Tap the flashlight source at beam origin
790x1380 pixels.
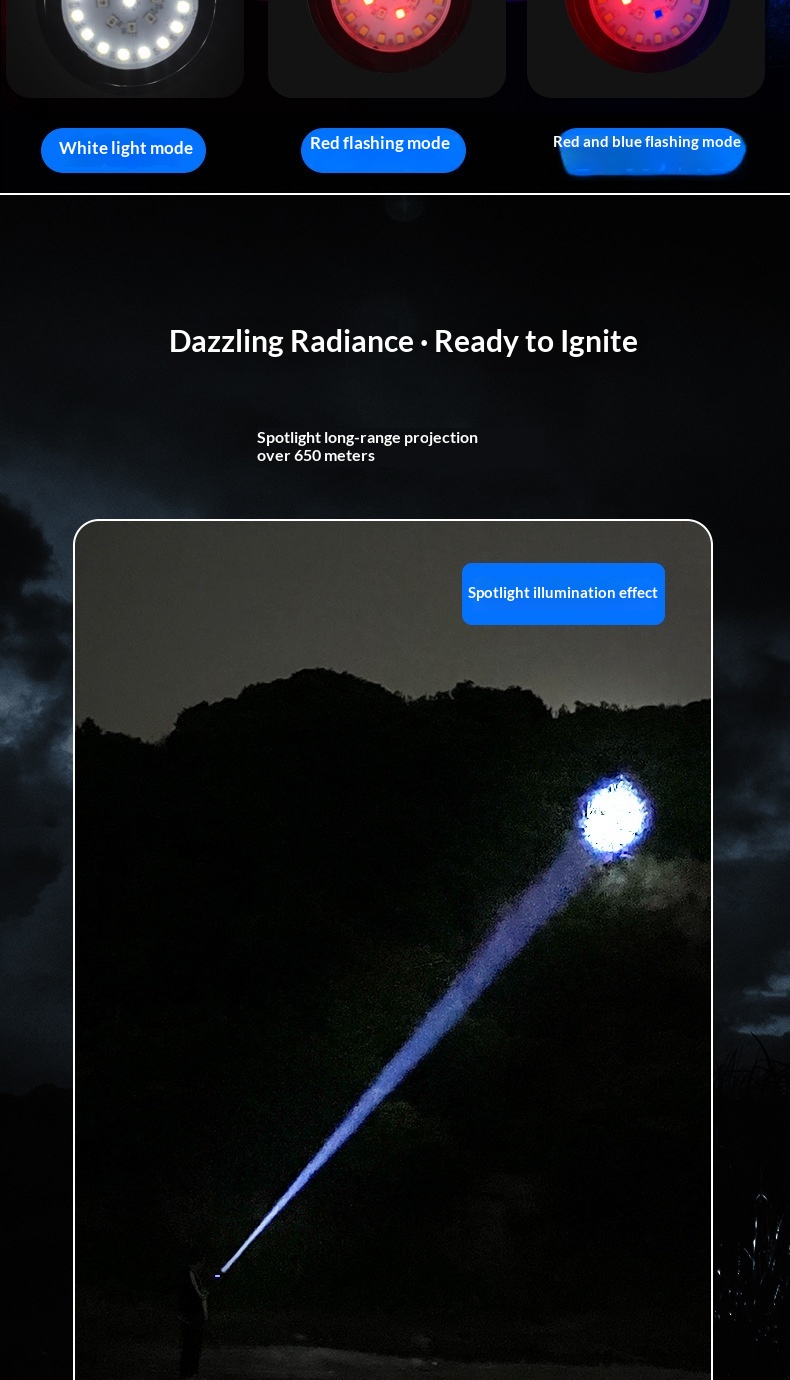tap(218, 1275)
